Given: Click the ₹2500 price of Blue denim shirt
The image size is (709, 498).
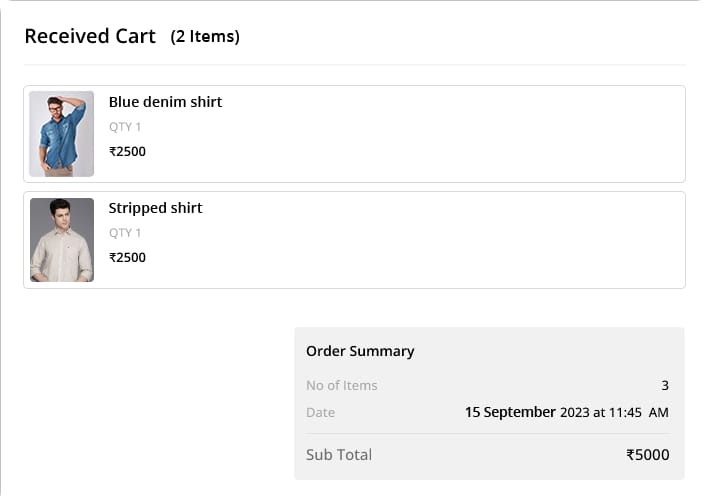Looking at the screenshot, I should pyautogui.click(x=127, y=152).
